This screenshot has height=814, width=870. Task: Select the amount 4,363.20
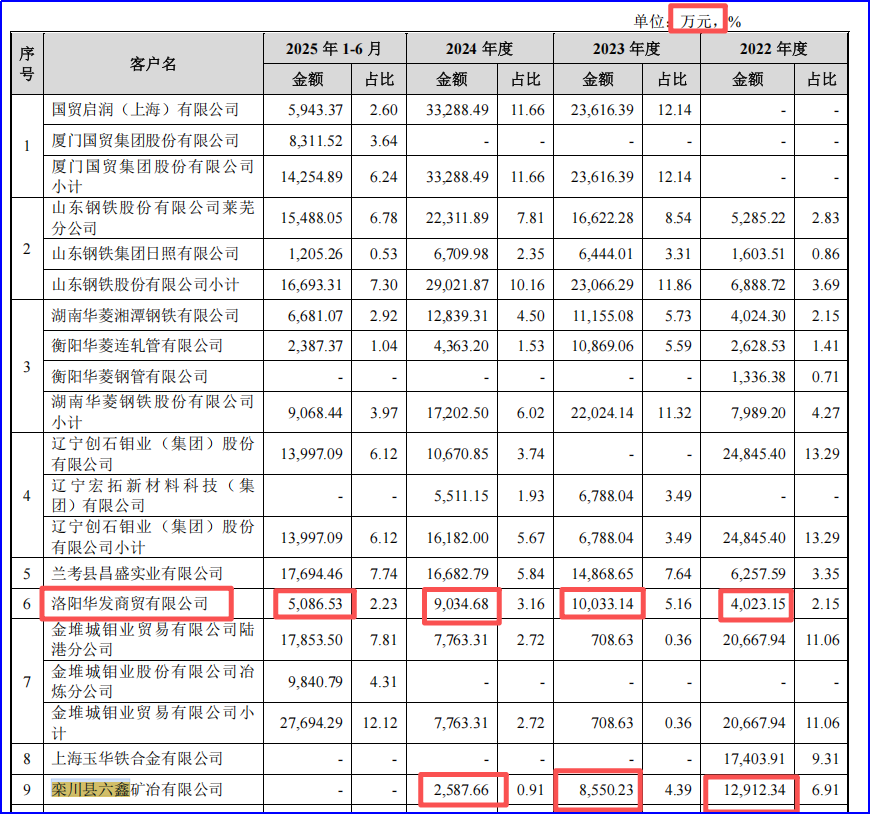461,346
